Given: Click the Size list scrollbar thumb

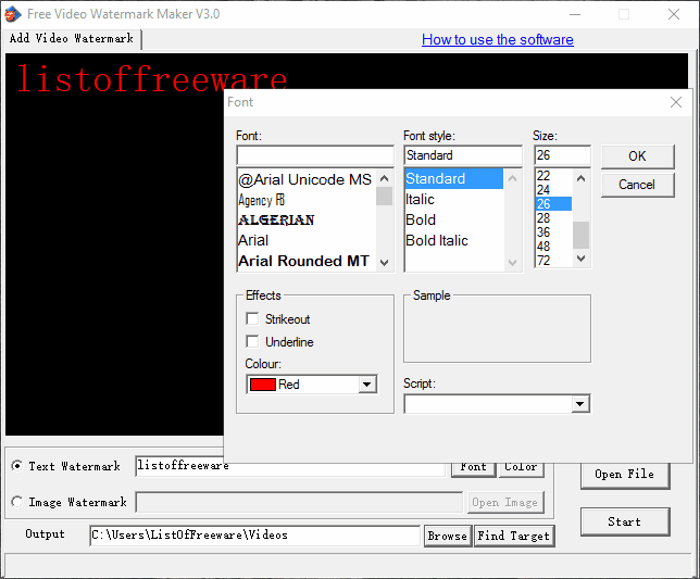Looking at the screenshot, I should tap(581, 235).
